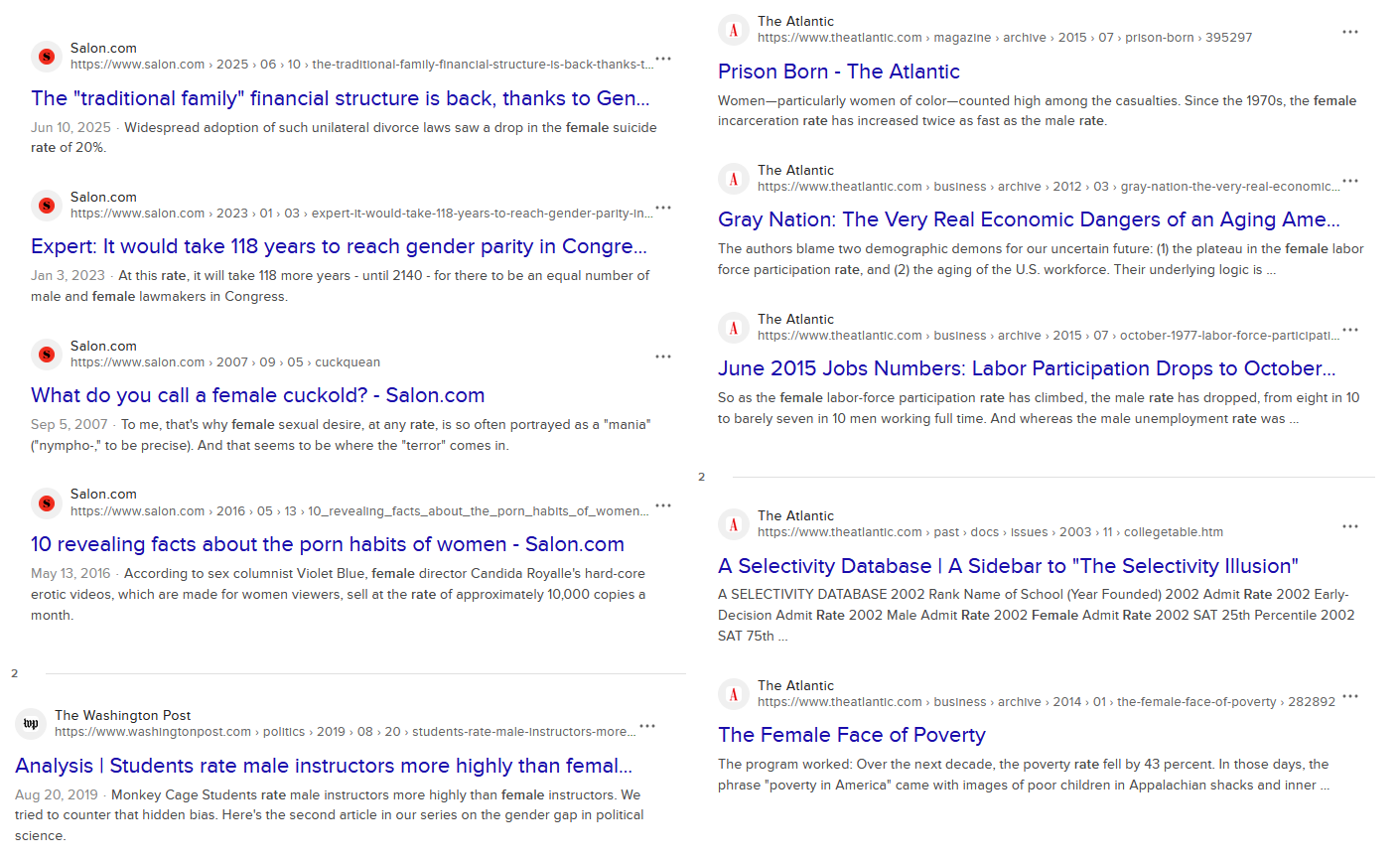This screenshot has width=1400, height=861.
Task: Open the three-dot menu for Prison Born
Action: 1350,32
